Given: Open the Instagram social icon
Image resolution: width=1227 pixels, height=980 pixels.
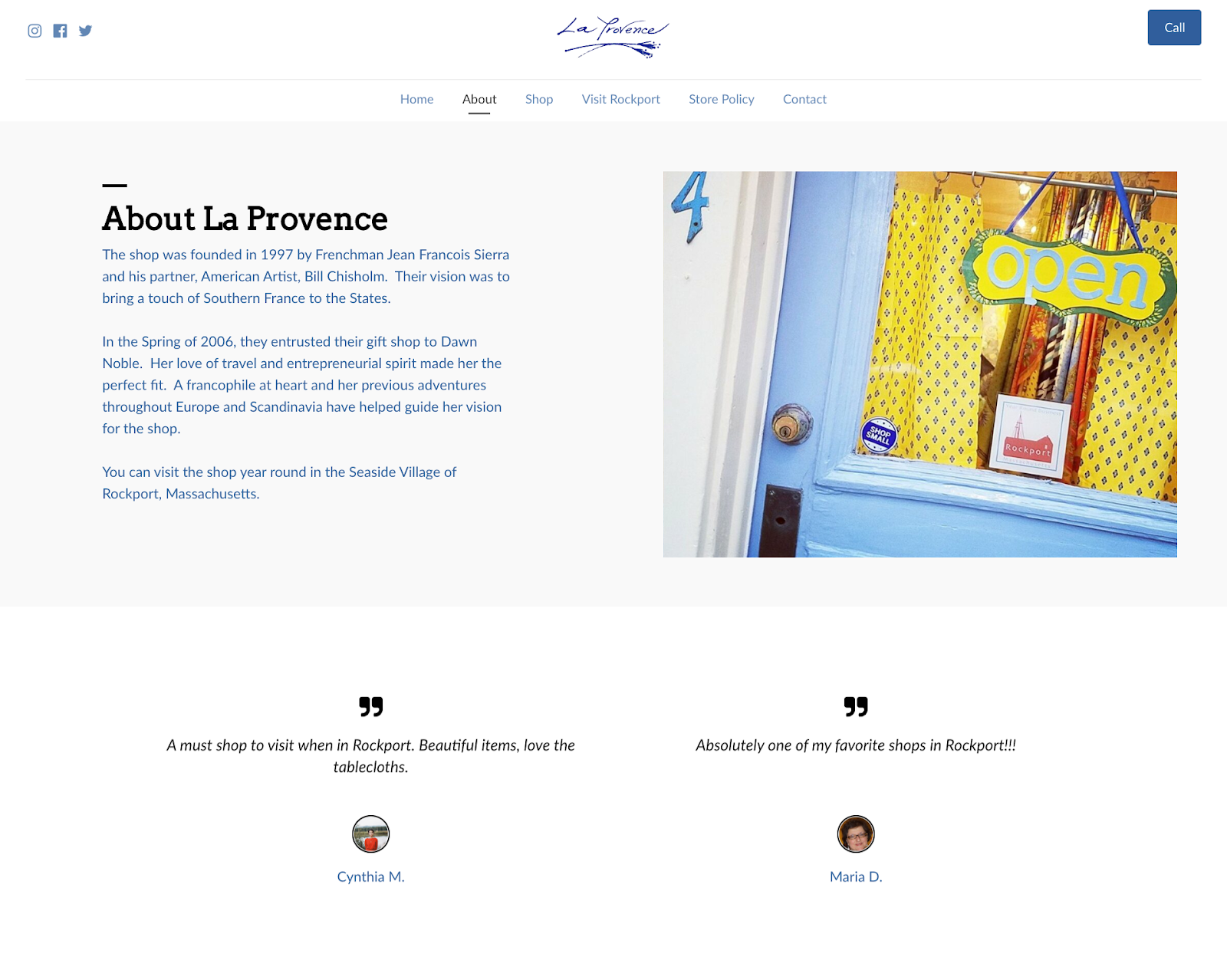Looking at the screenshot, I should pyautogui.click(x=35, y=31).
